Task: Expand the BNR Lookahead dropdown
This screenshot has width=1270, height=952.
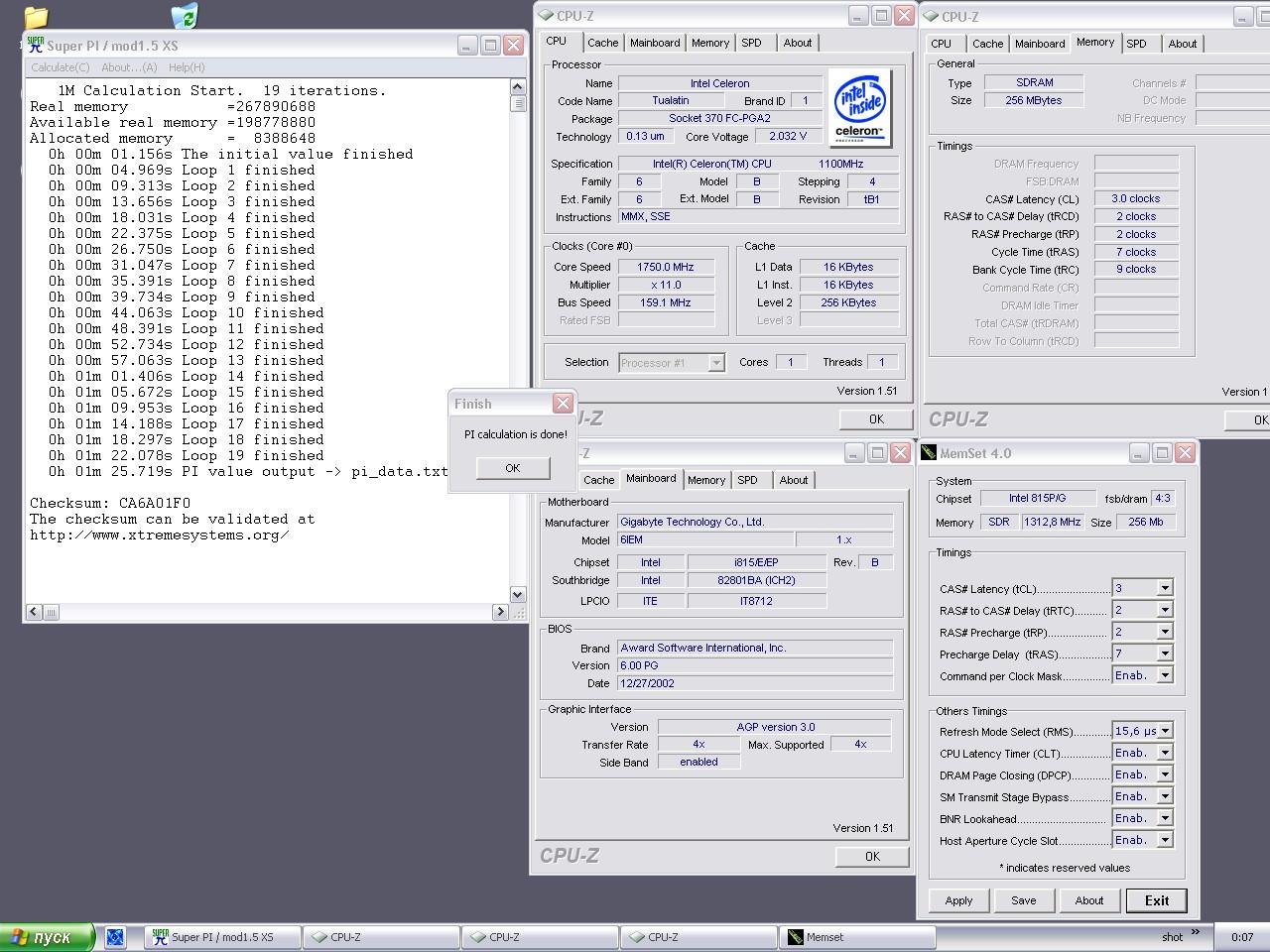Action: click(1165, 818)
